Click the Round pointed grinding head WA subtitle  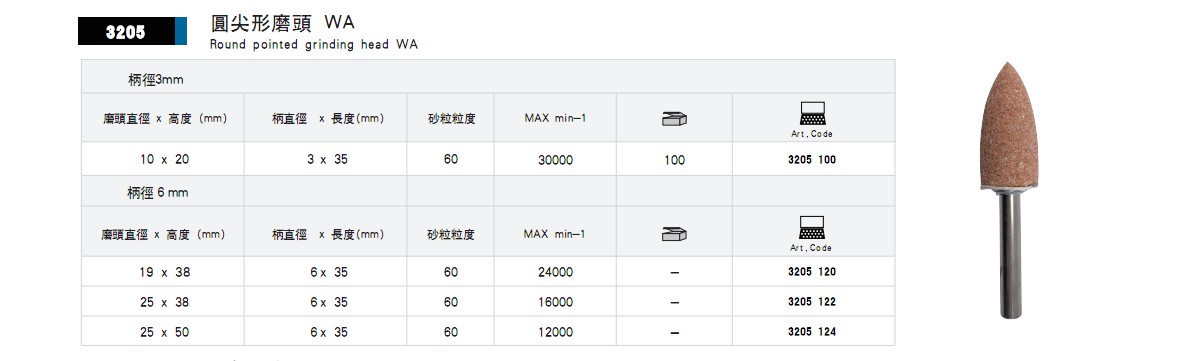click(313, 45)
